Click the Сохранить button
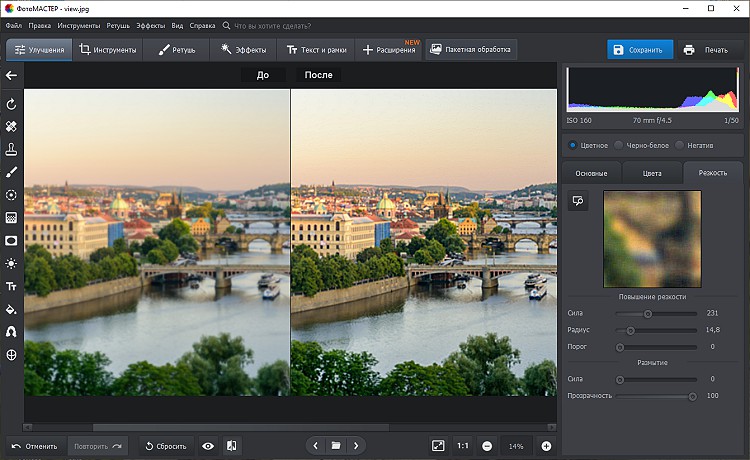This screenshot has height=460, width=750. pyautogui.click(x=640, y=49)
